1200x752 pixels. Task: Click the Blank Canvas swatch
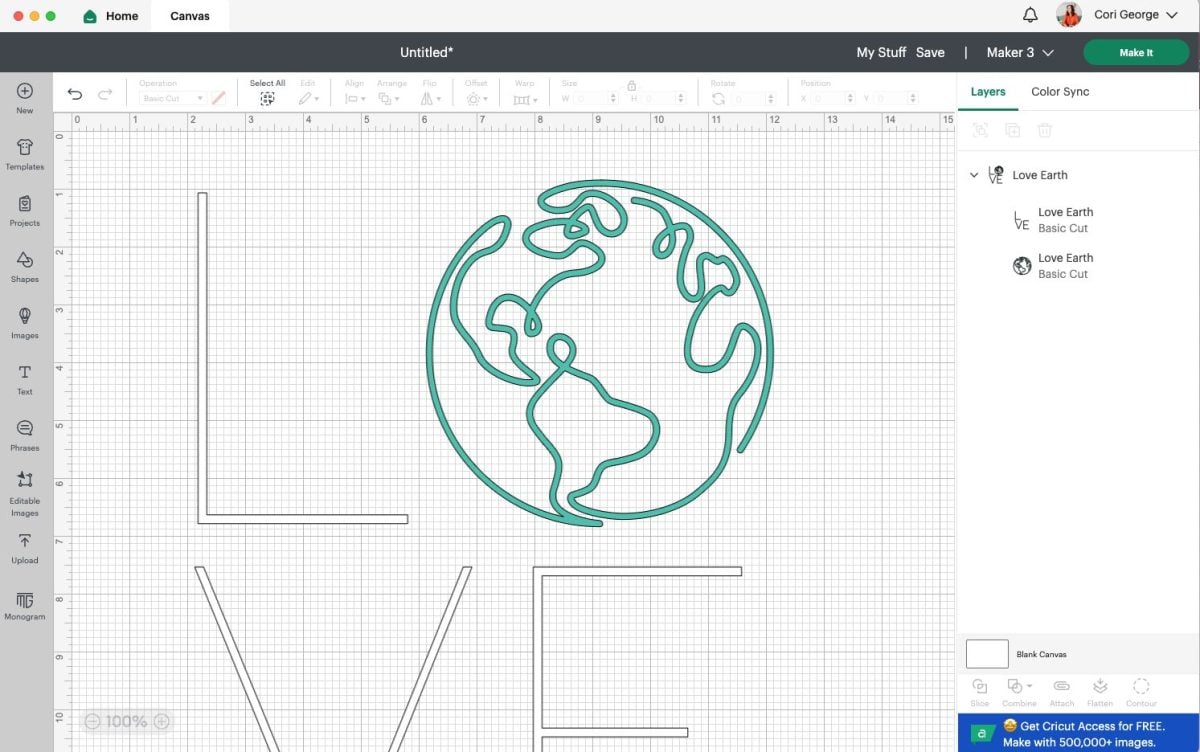coord(987,654)
